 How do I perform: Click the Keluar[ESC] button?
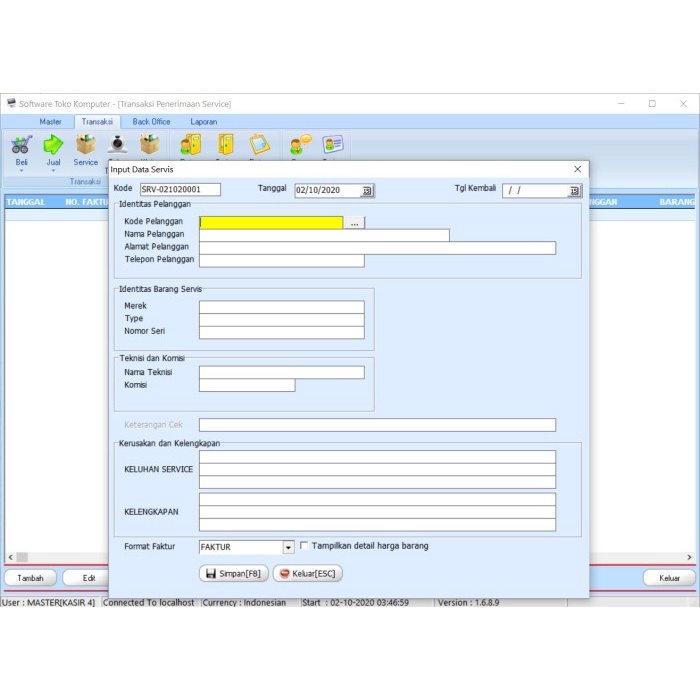pos(308,573)
